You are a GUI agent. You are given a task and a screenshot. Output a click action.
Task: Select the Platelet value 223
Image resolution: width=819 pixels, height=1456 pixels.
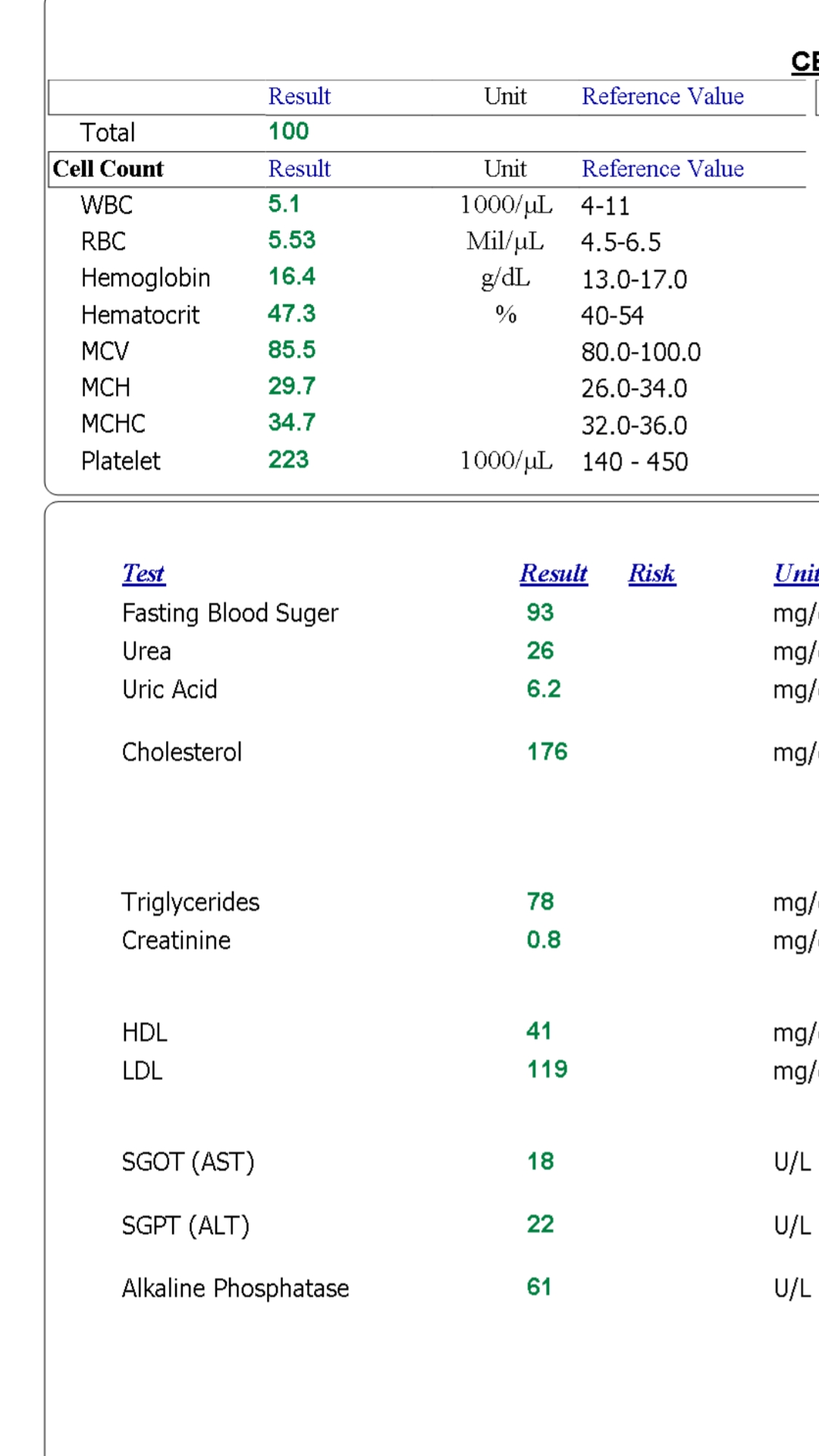(x=289, y=460)
